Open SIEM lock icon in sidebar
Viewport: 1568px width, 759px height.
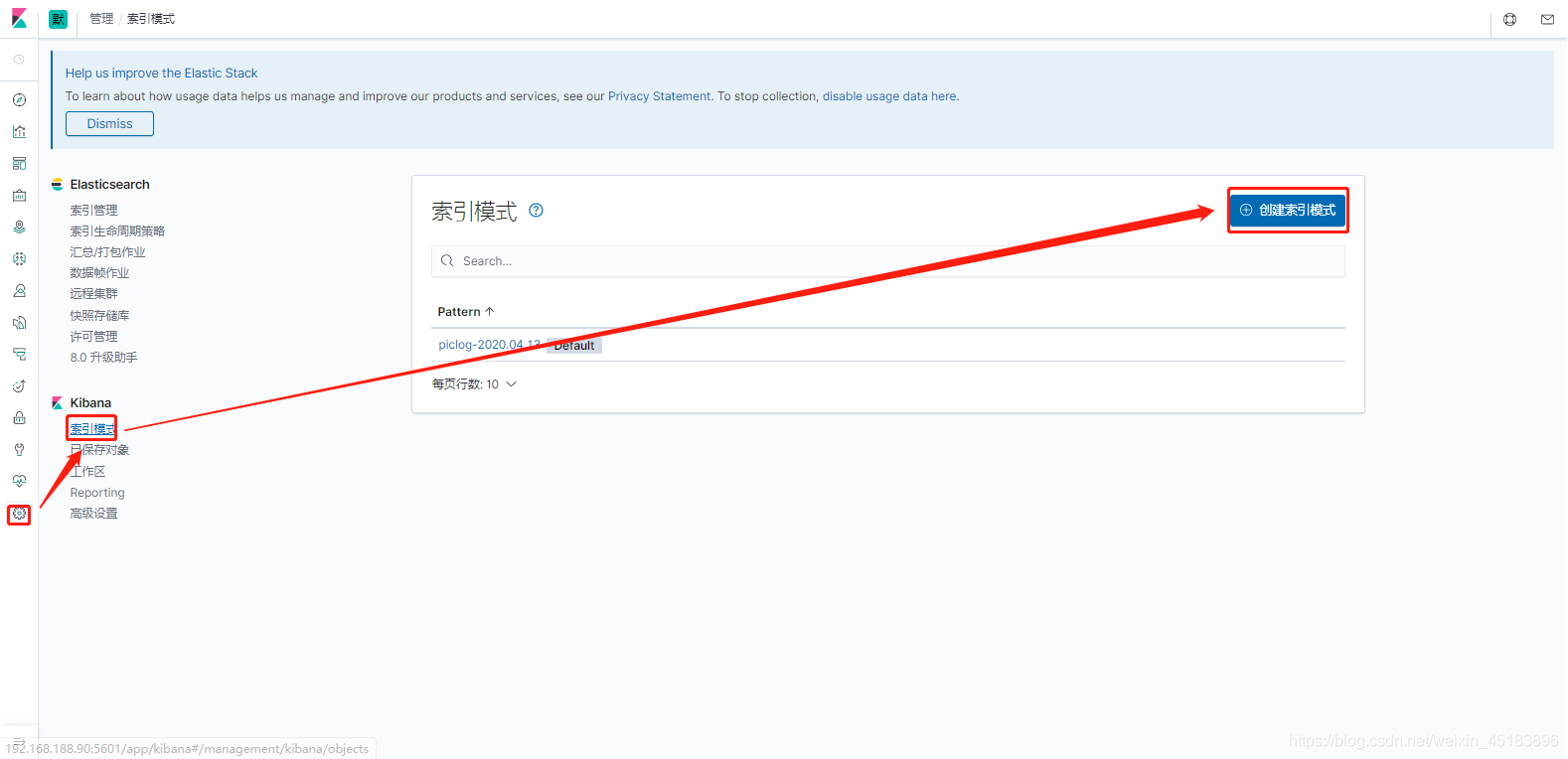(x=19, y=417)
